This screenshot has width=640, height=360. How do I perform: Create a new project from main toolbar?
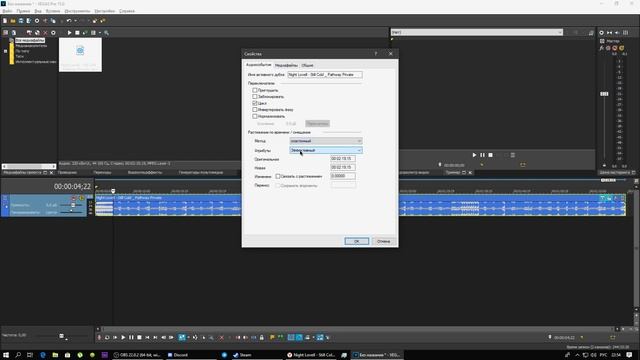5,21
